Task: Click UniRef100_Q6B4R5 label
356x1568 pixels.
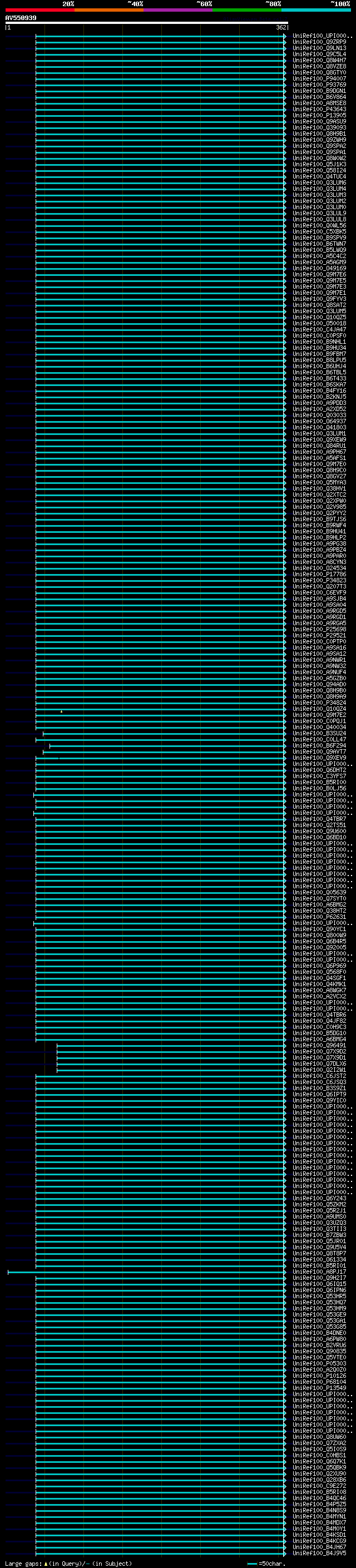Action: click(319, 942)
